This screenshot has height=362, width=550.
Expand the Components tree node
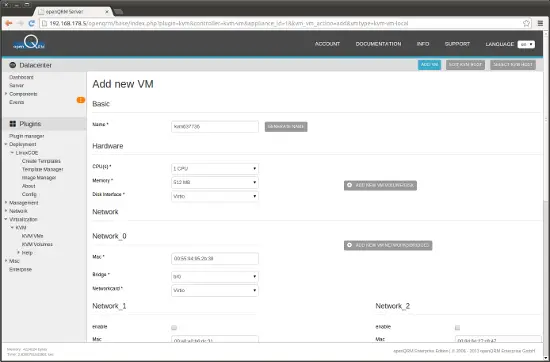[6, 94]
